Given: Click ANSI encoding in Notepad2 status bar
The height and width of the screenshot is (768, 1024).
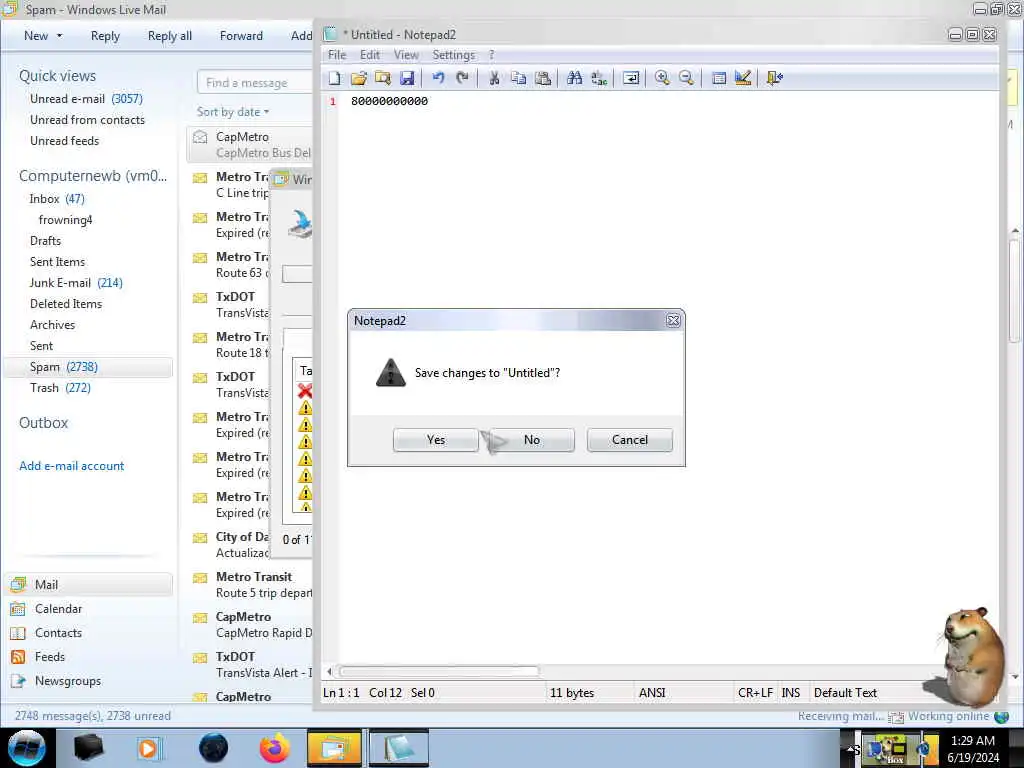Looking at the screenshot, I should click(x=652, y=693).
